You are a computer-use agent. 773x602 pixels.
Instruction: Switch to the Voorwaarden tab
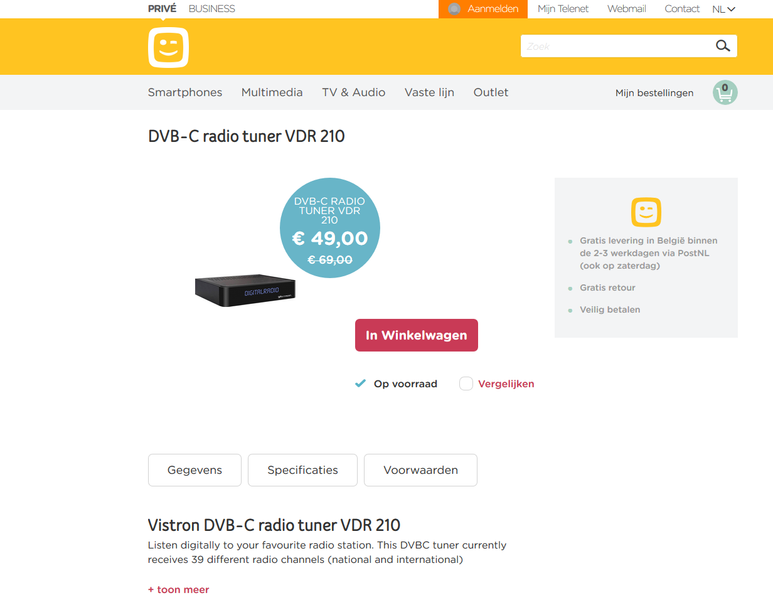tap(421, 470)
